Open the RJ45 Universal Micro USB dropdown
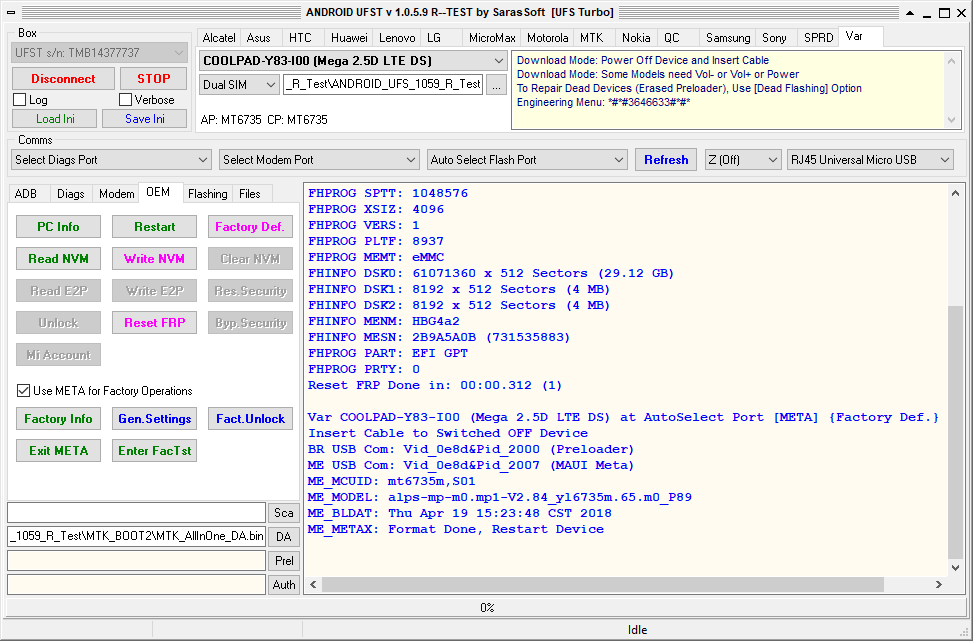Image resolution: width=973 pixels, height=641 pixels. [x=870, y=160]
